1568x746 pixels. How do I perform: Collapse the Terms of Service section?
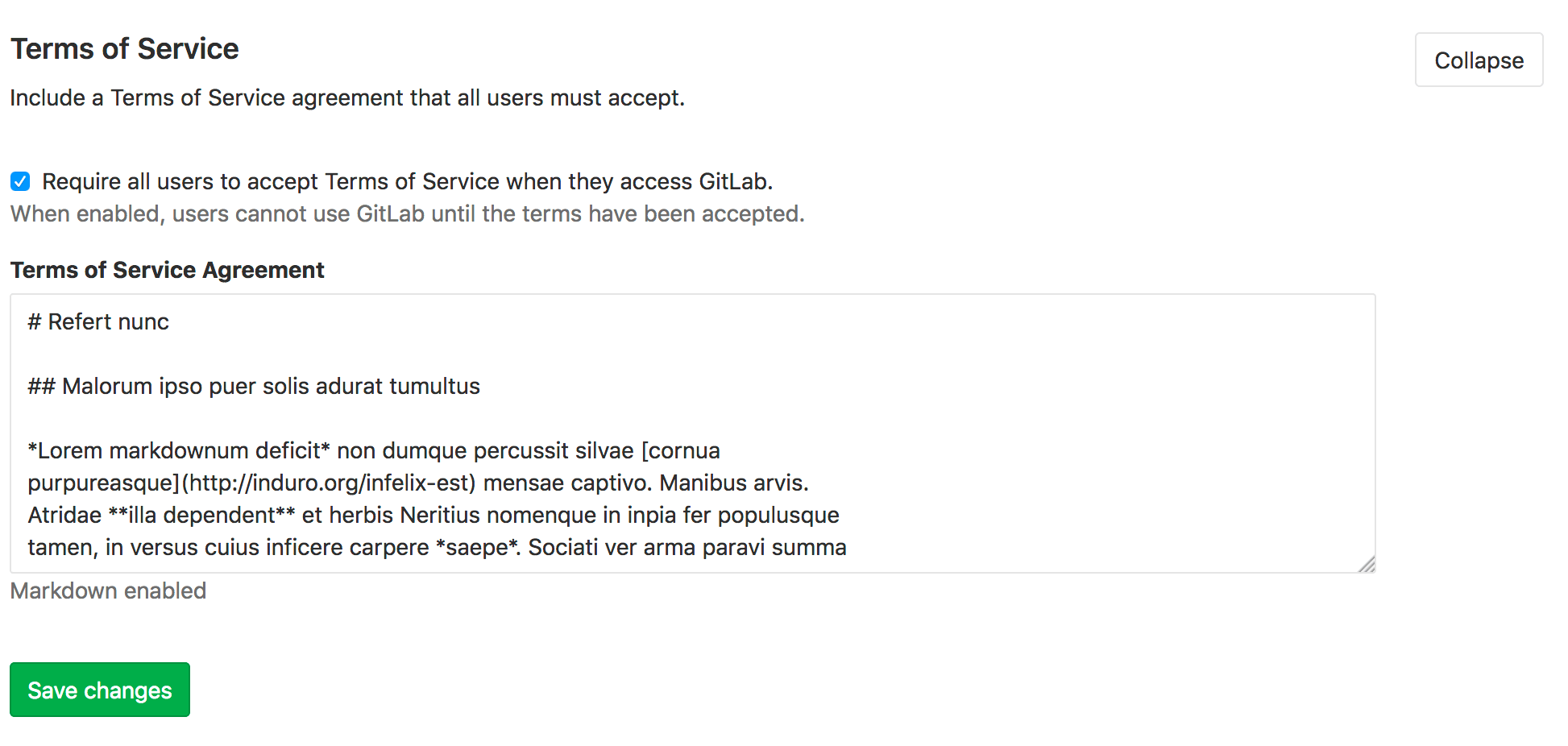[1479, 60]
